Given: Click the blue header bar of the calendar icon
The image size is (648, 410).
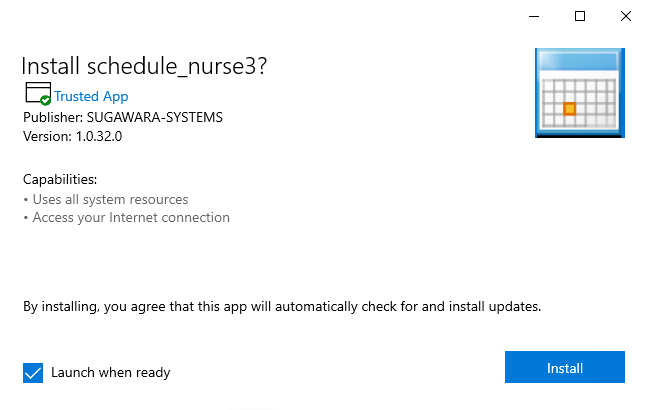Looking at the screenshot, I should 580,60.
